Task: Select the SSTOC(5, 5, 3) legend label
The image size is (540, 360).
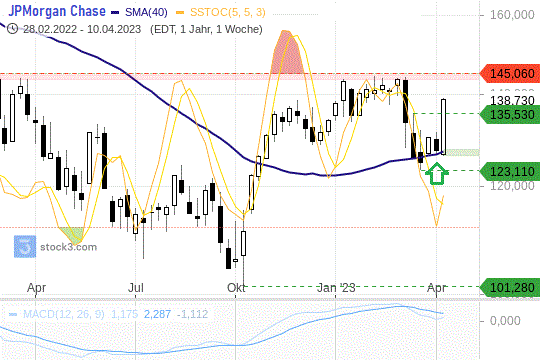Action: [x=228, y=13]
